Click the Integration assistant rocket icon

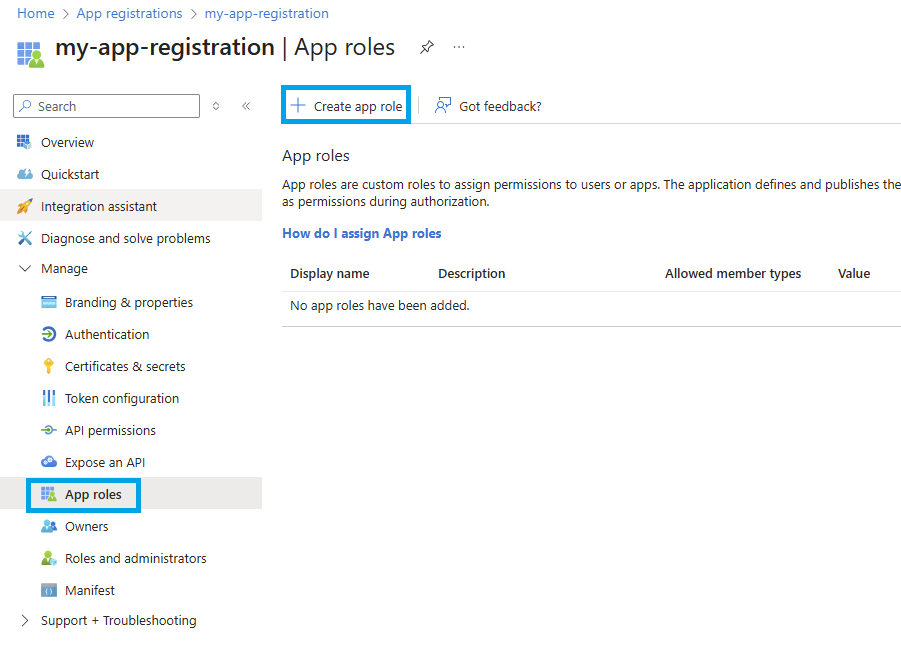click(x=25, y=206)
